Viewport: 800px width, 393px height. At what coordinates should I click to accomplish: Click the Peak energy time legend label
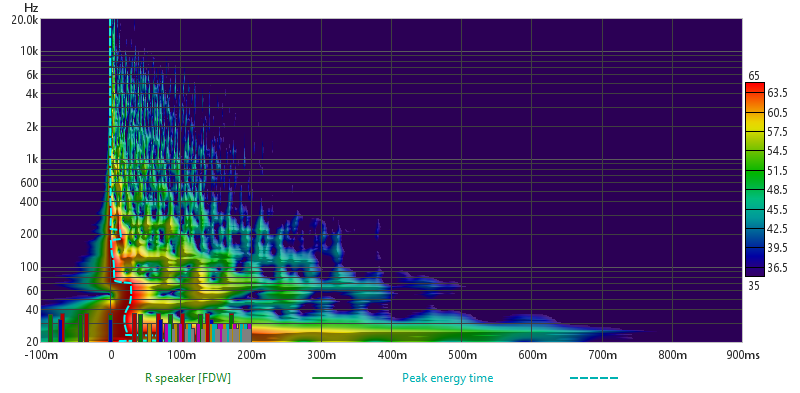click(447, 378)
